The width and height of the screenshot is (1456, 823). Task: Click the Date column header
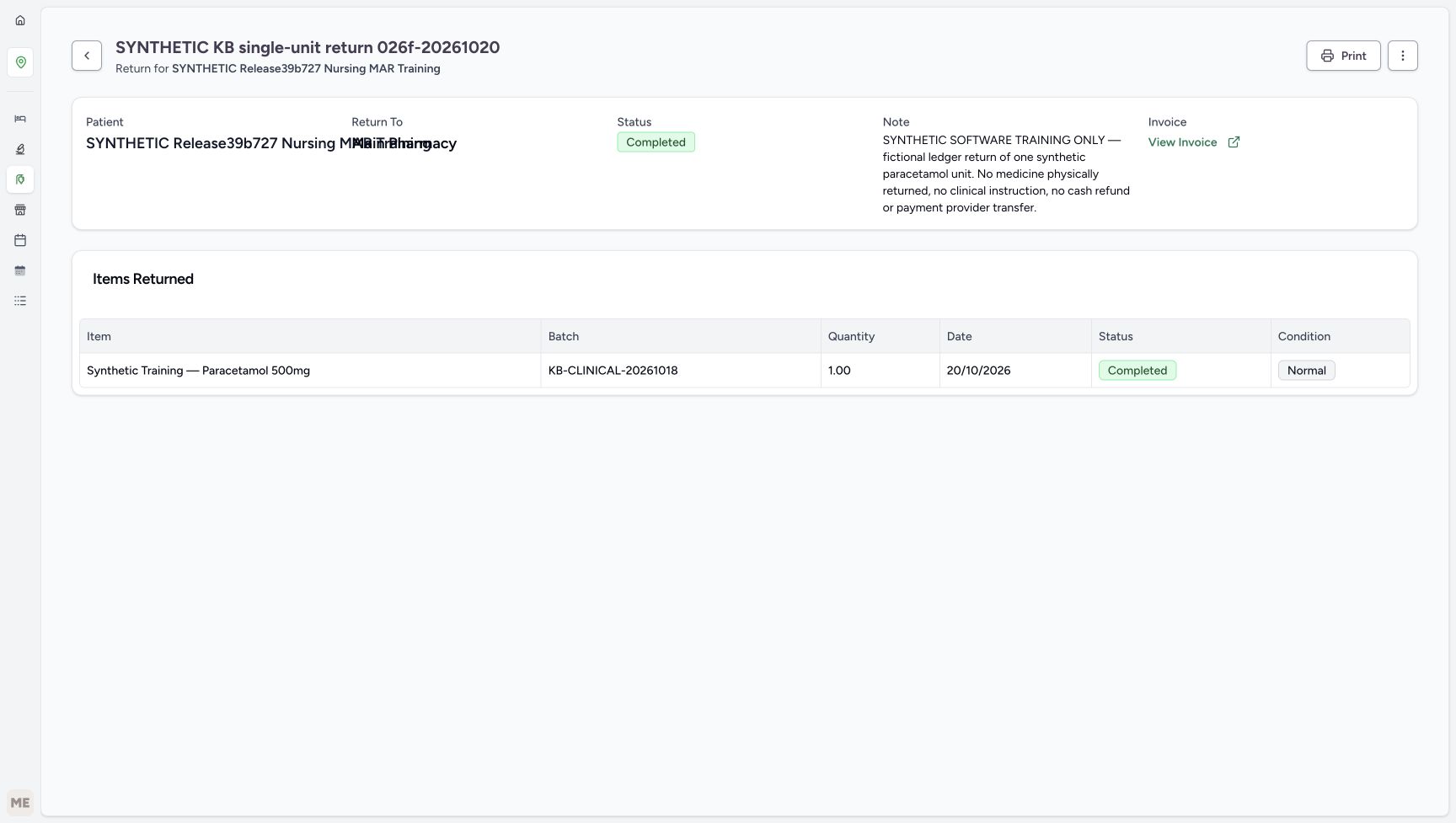(1015, 336)
